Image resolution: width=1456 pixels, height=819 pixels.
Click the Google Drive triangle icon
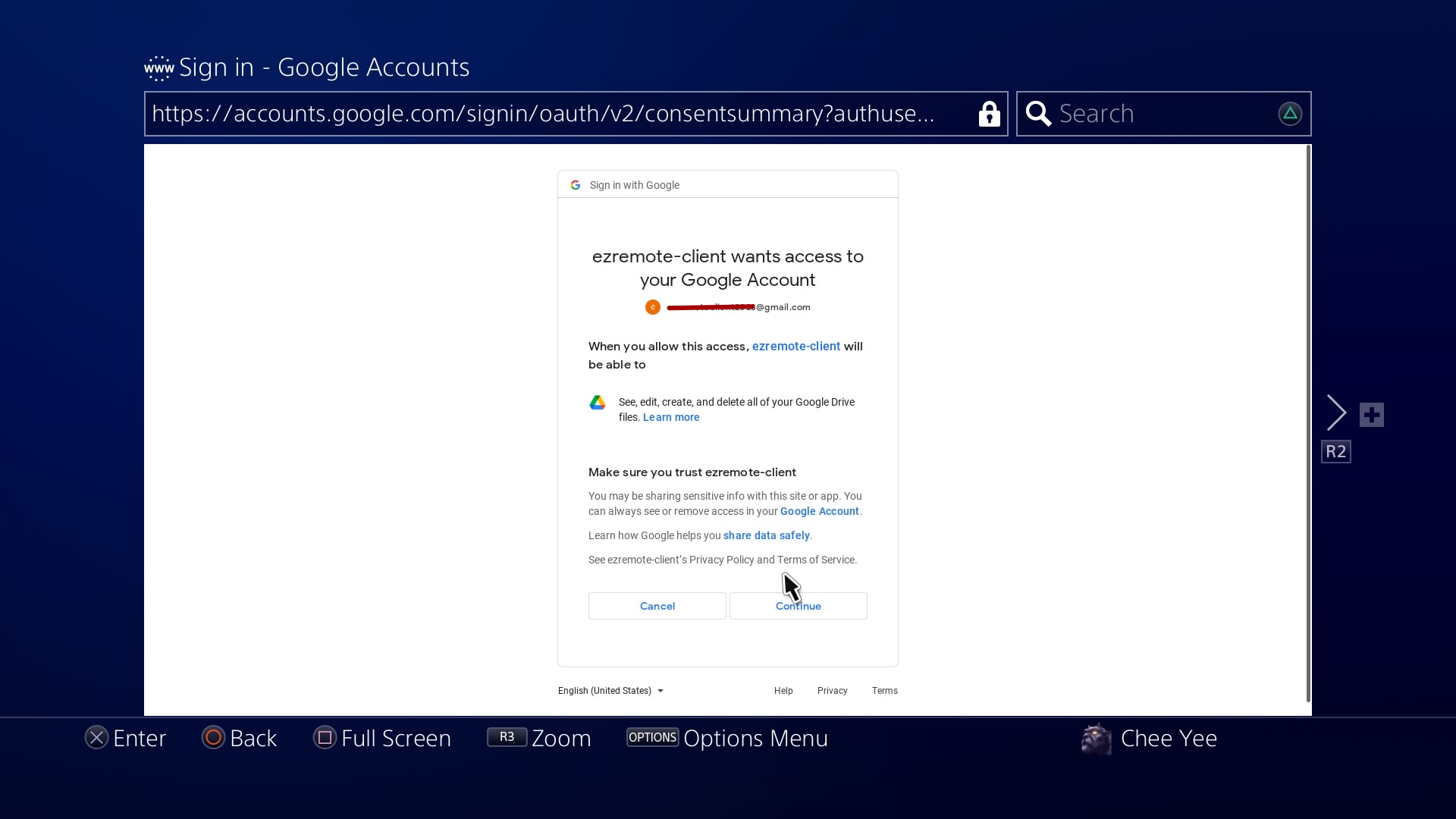(x=598, y=403)
